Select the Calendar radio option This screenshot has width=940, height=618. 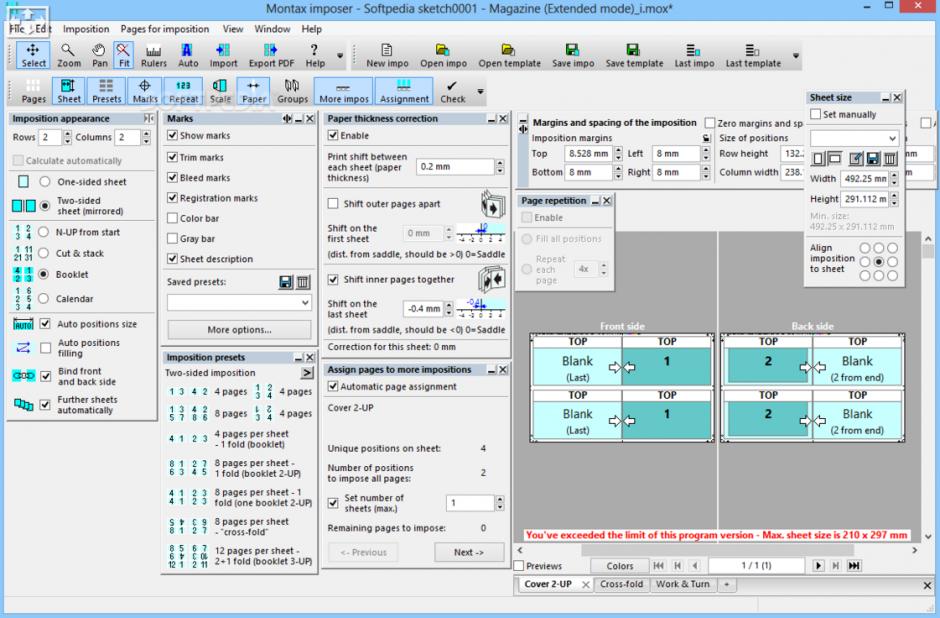[x=44, y=299]
